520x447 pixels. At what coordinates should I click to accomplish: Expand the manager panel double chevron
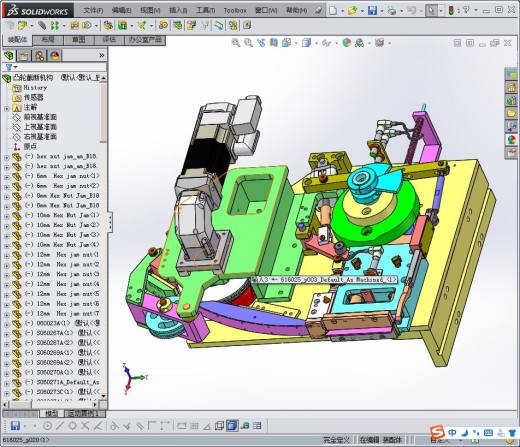(102, 55)
